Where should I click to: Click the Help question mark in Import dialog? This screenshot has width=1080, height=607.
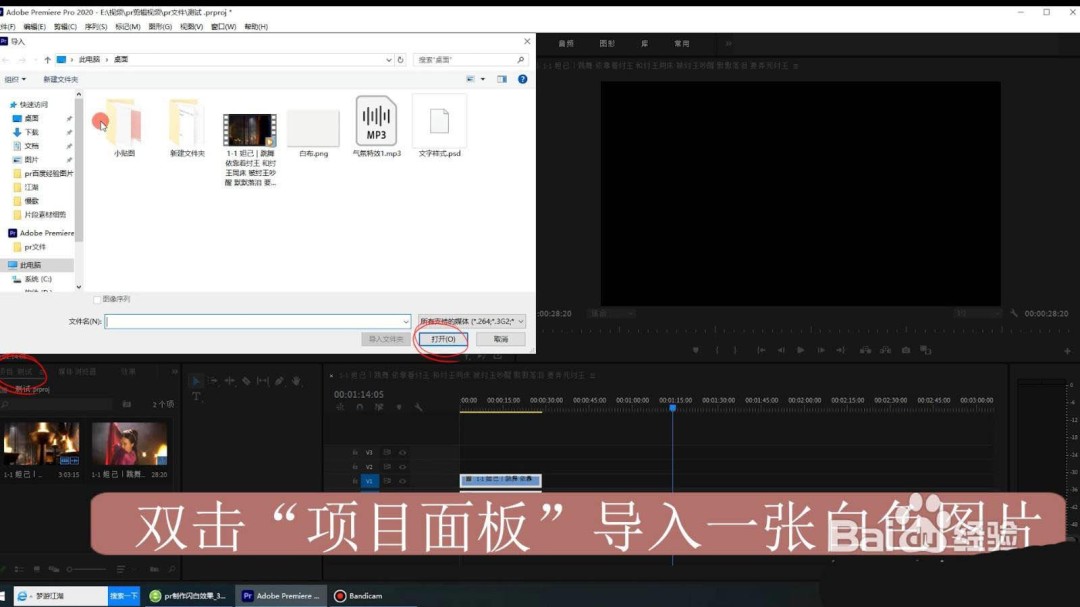point(523,79)
